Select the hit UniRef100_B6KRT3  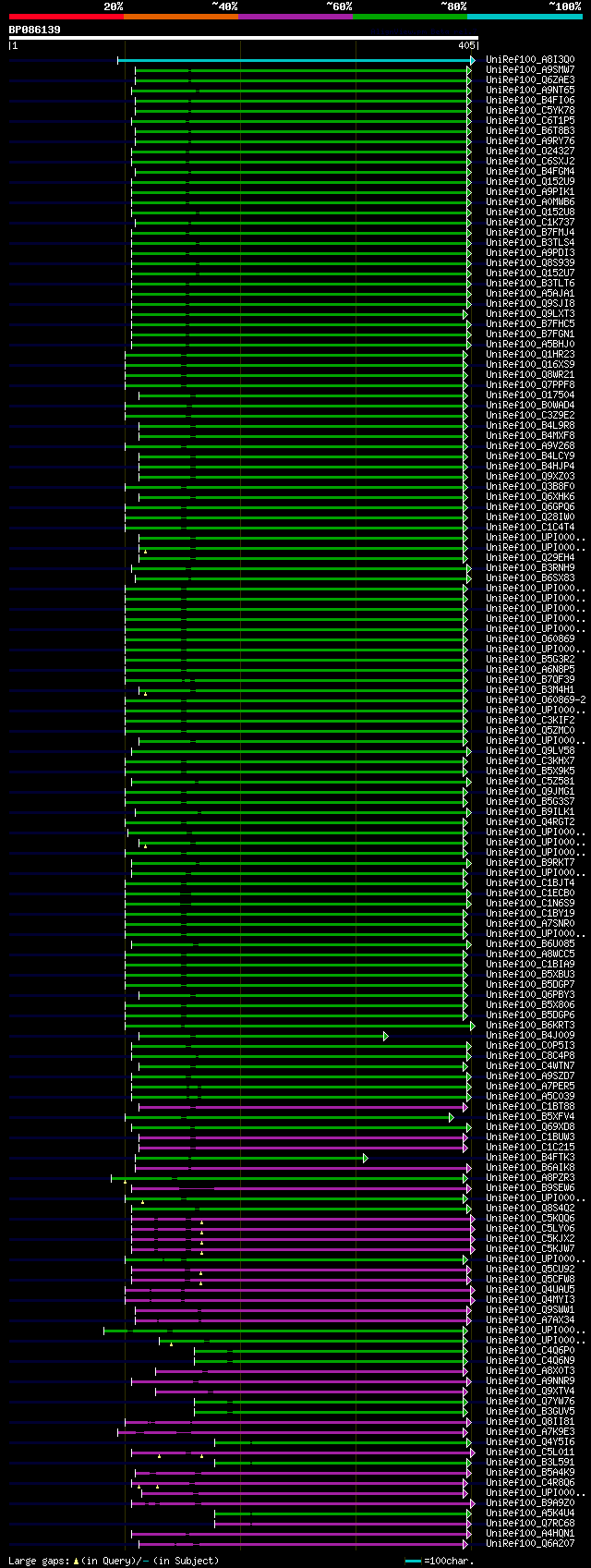point(530,1026)
